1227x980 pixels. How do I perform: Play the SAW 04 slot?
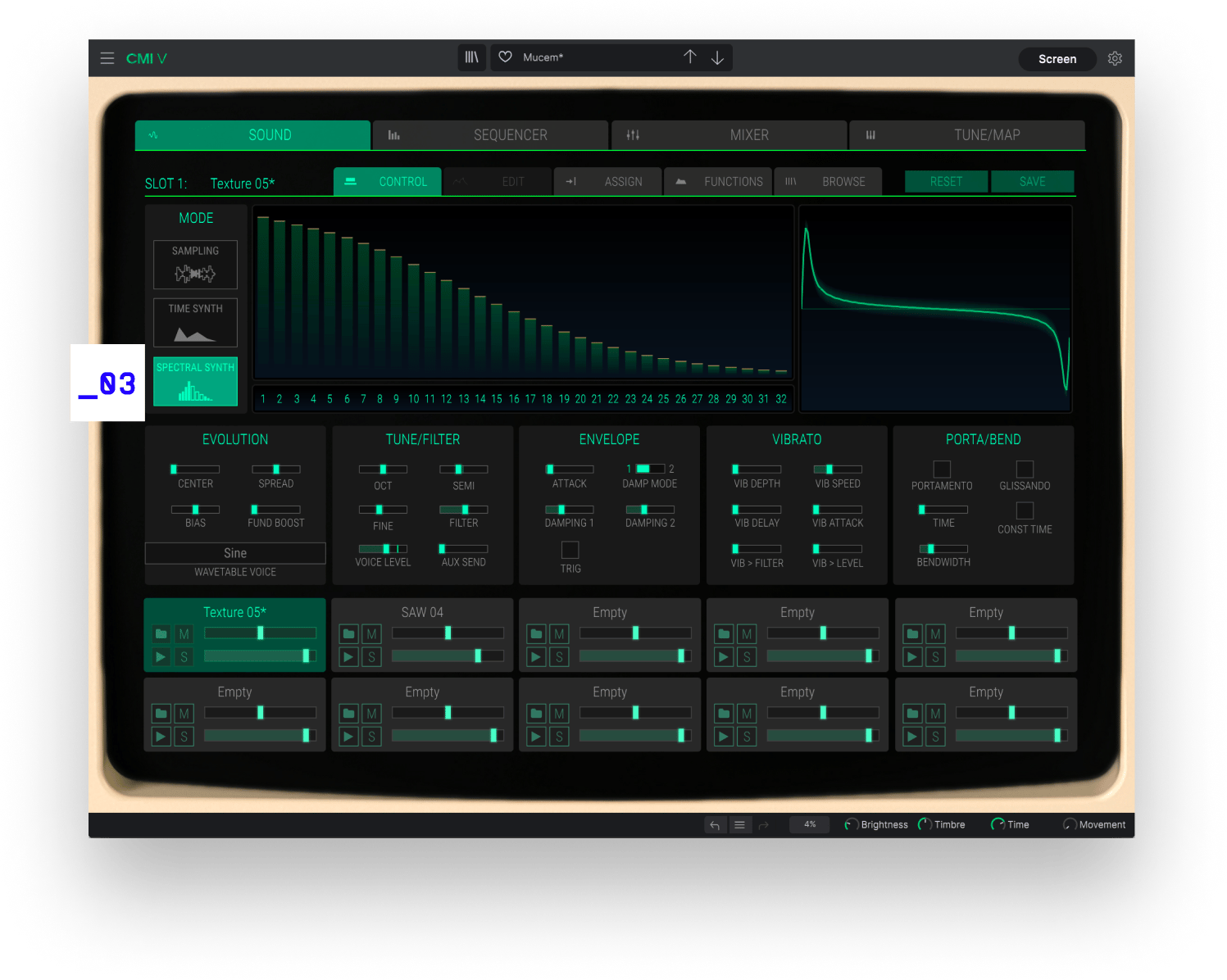pyautogui.click(x=349, y=656)
